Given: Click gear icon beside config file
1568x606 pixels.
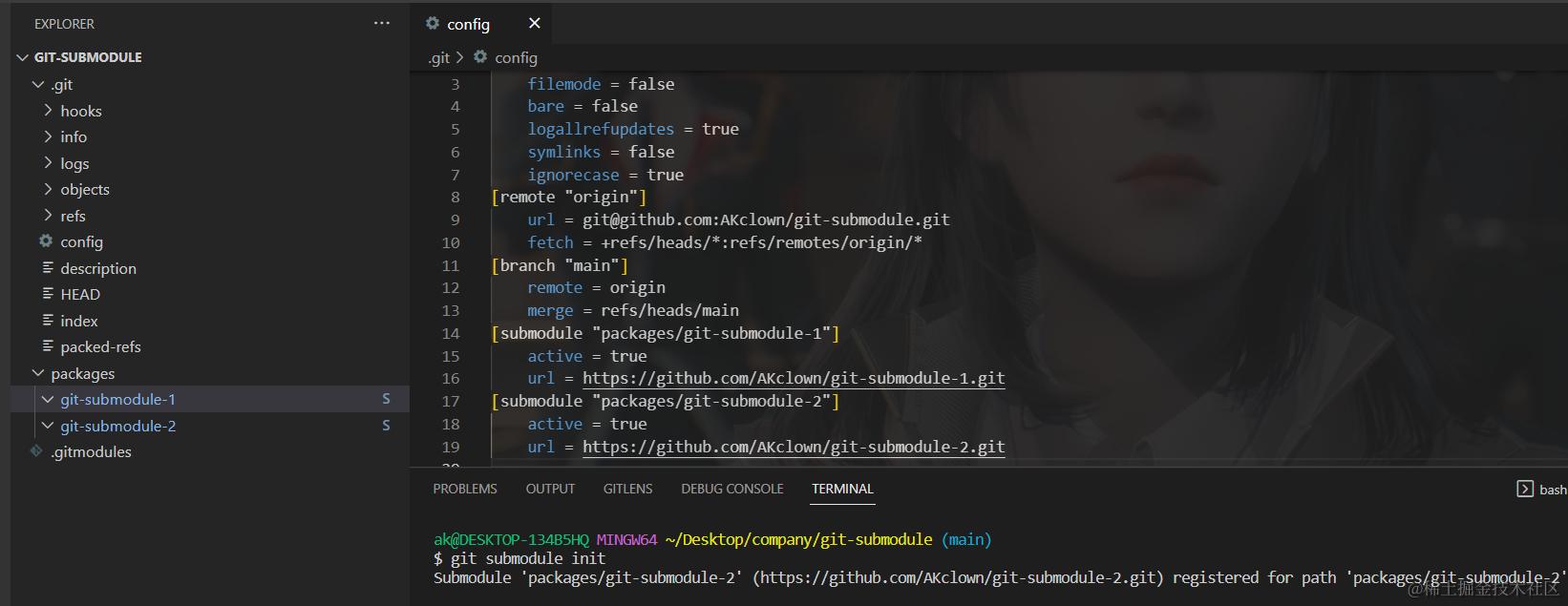Looking at the screenshot, I should coord(46,241).
